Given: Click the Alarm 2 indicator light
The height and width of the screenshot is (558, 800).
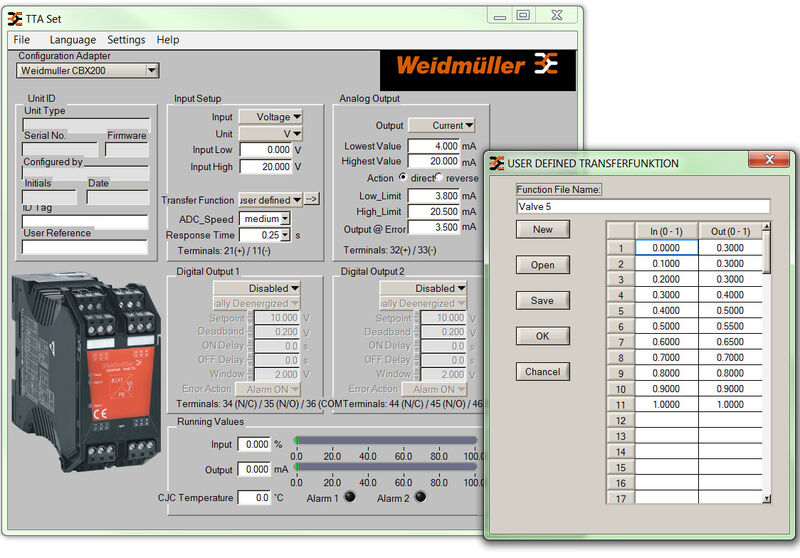Looking at the screenshot, I should coord(420,497).
